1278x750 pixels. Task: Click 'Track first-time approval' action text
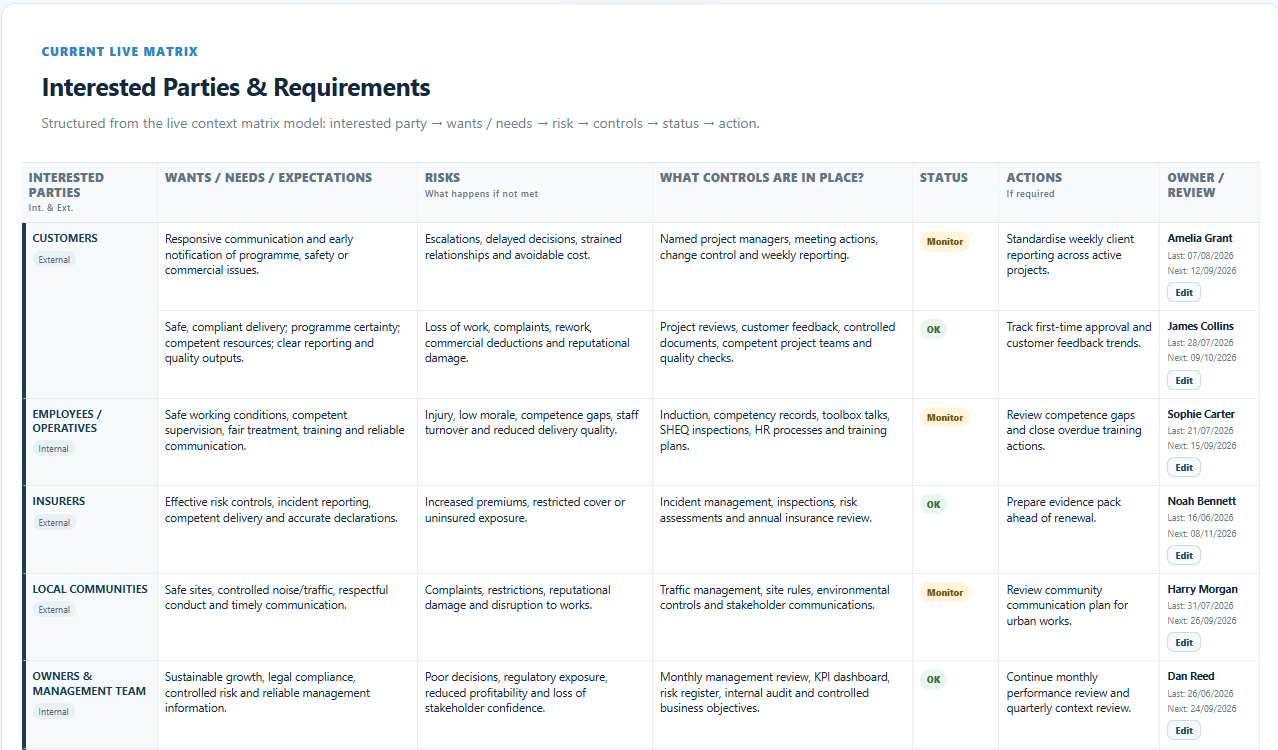[x=1079, y=335]
